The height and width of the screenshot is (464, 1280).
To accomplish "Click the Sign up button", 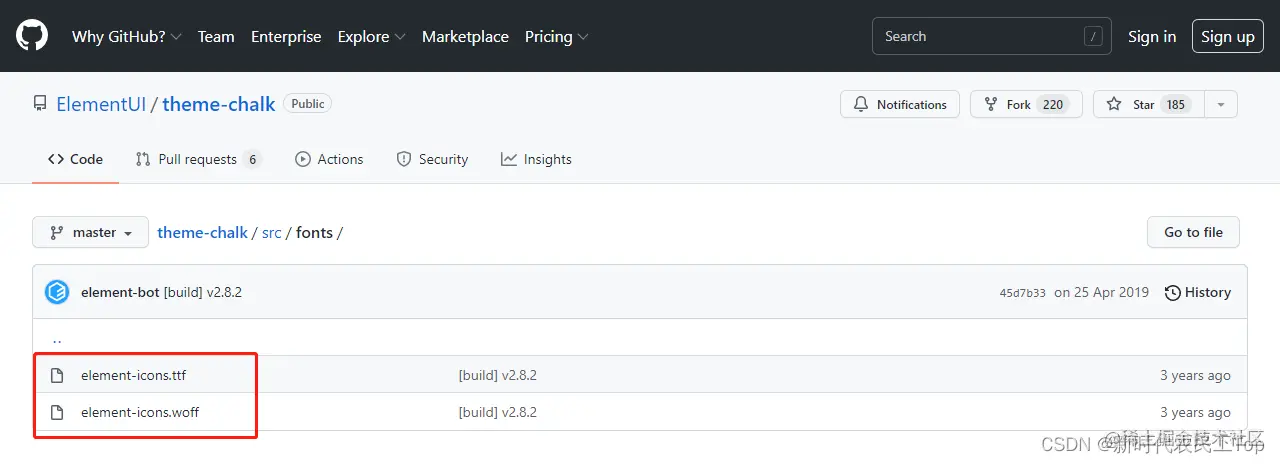I will pyautogui.click(x=1228, y=36).
